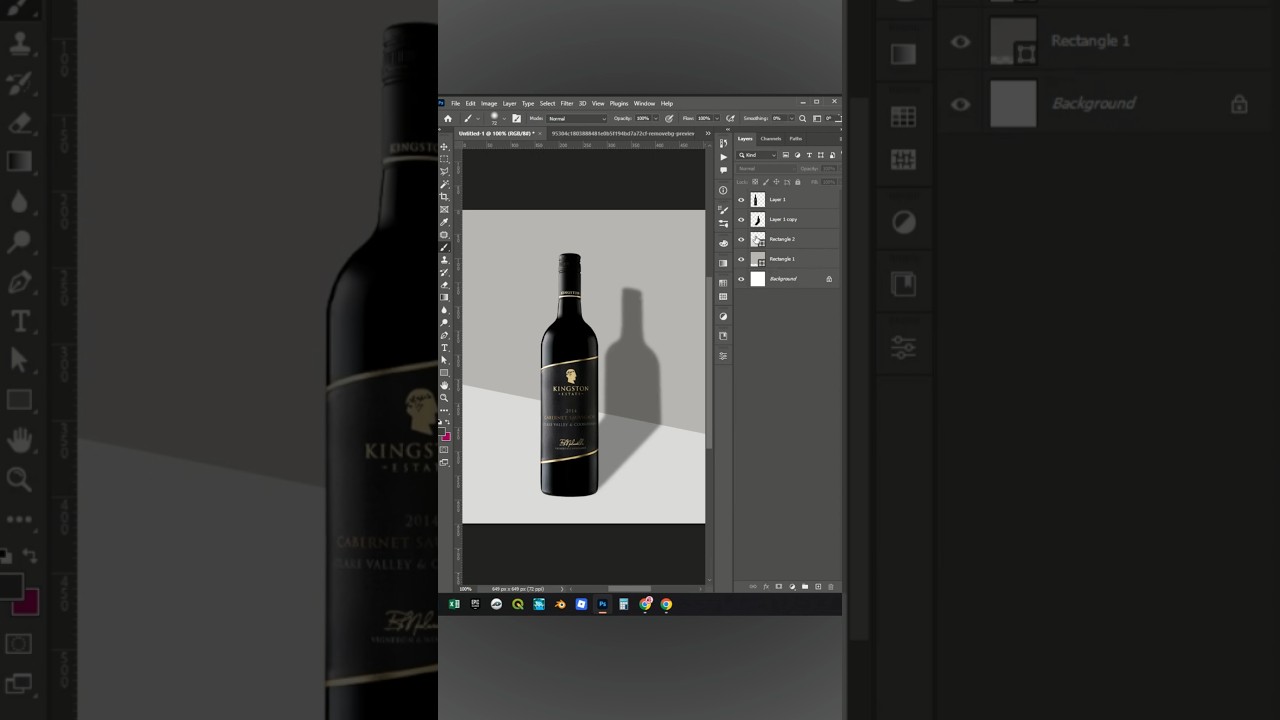This screenshot has height=720, width=1280.
Task: Select the Path Selection tool
Action: [445, 360]
